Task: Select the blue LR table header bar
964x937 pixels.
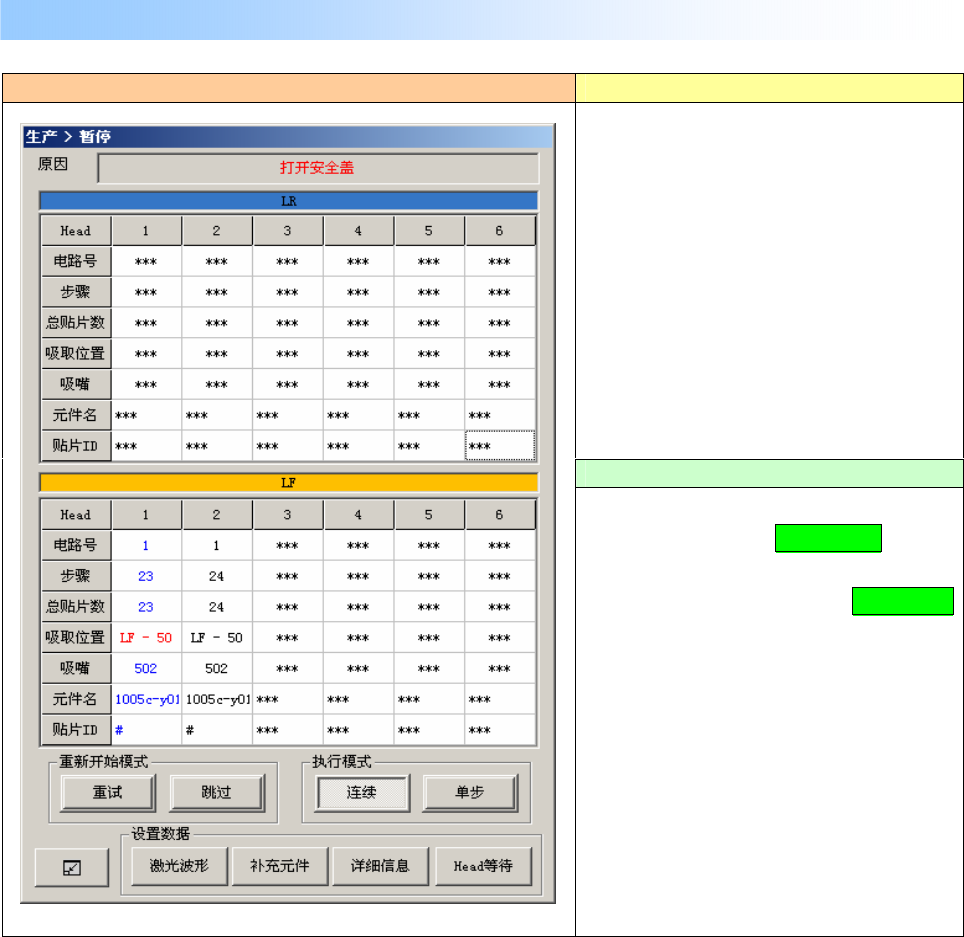Action: click(x=288, y=201)
